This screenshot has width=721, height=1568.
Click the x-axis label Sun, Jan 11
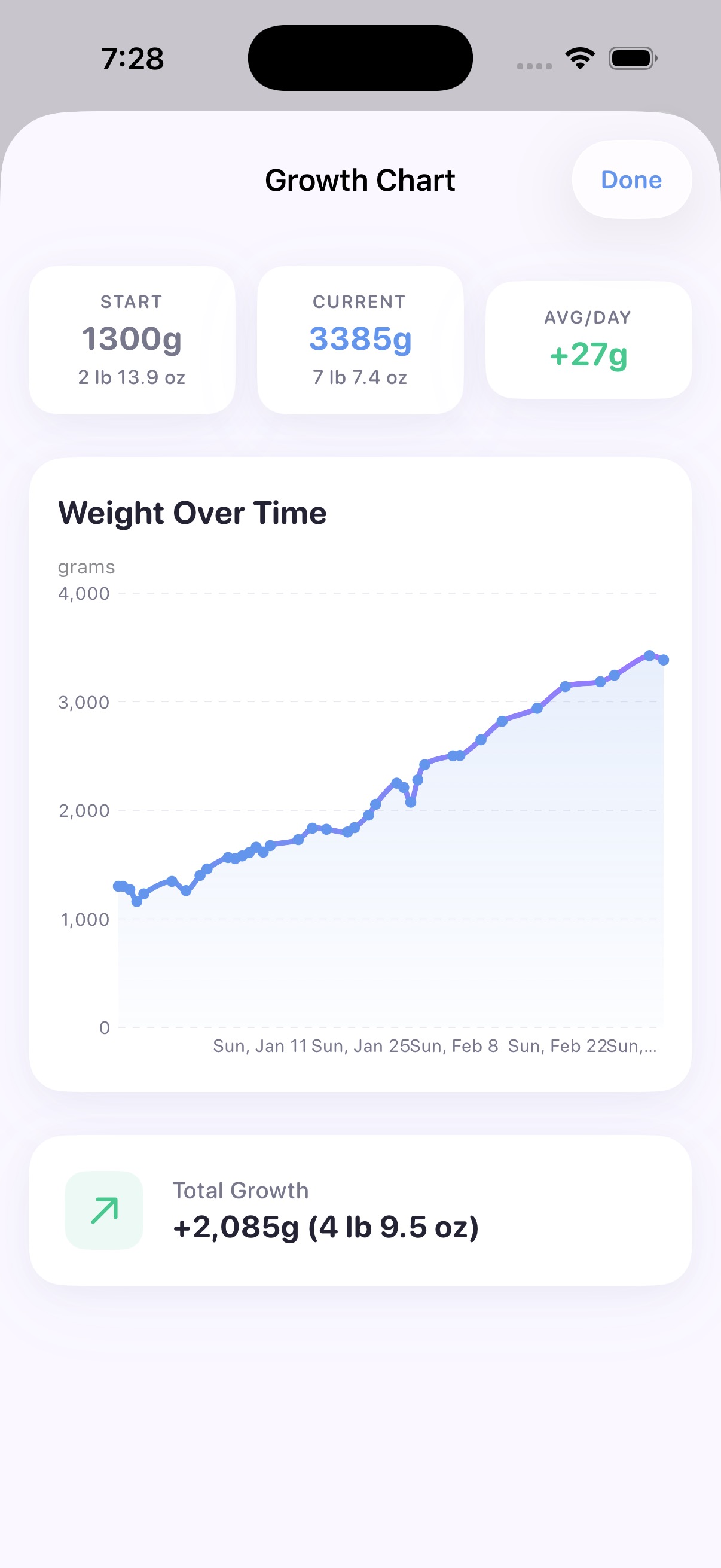pos(262,1045)
